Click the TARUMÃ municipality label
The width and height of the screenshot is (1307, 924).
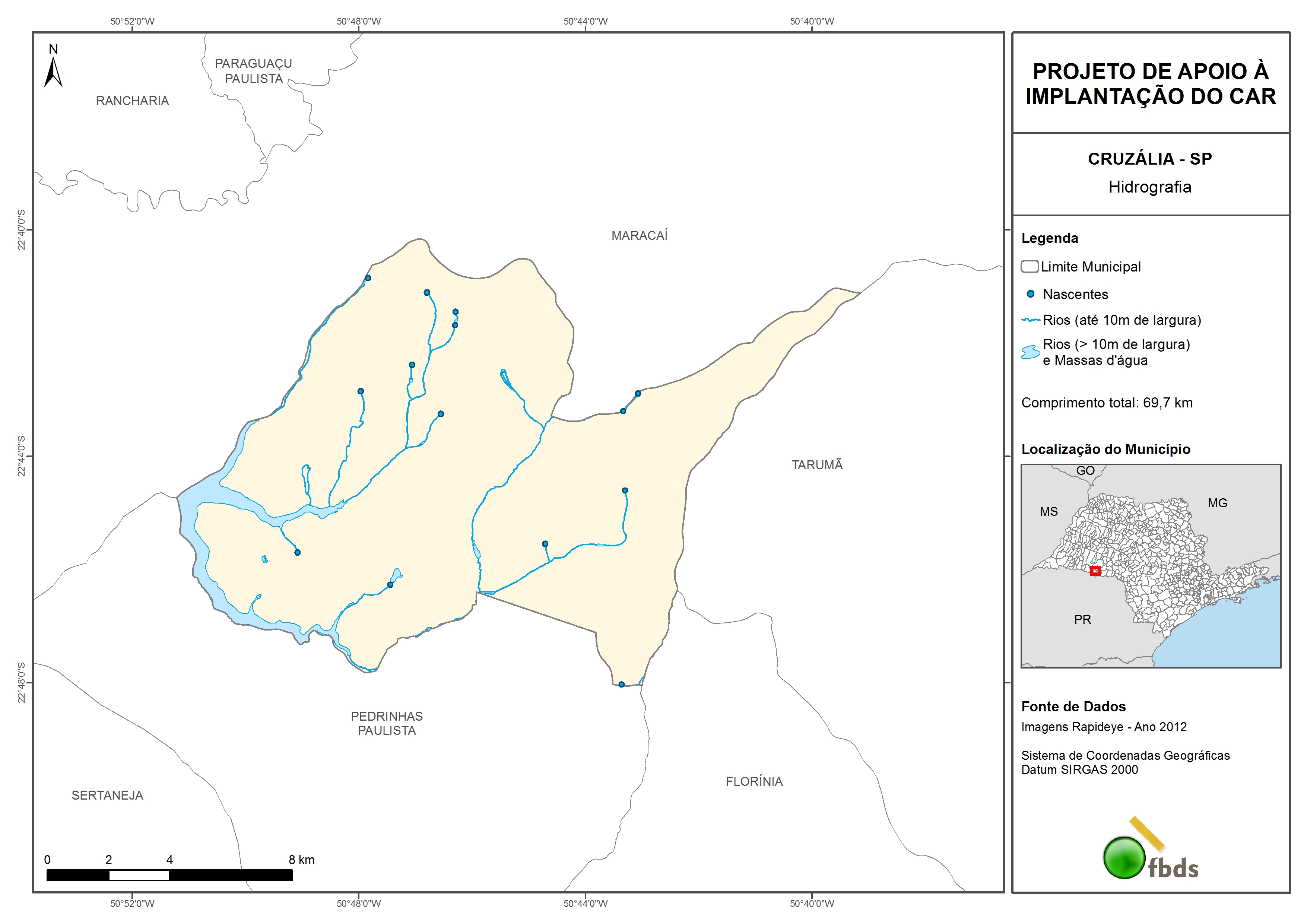coord(817,465)
